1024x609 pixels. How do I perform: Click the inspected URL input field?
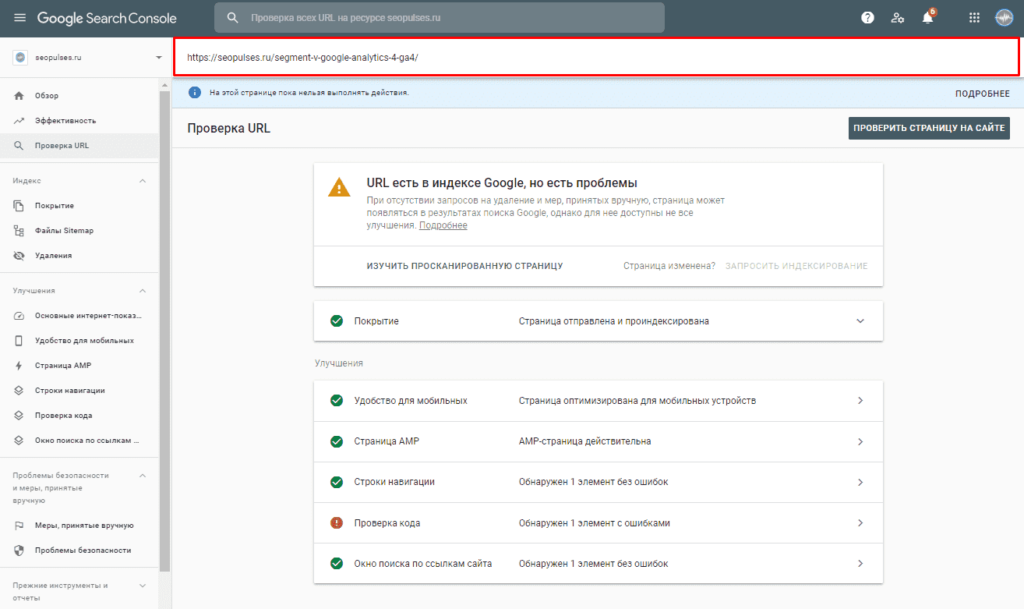(596, 57)
